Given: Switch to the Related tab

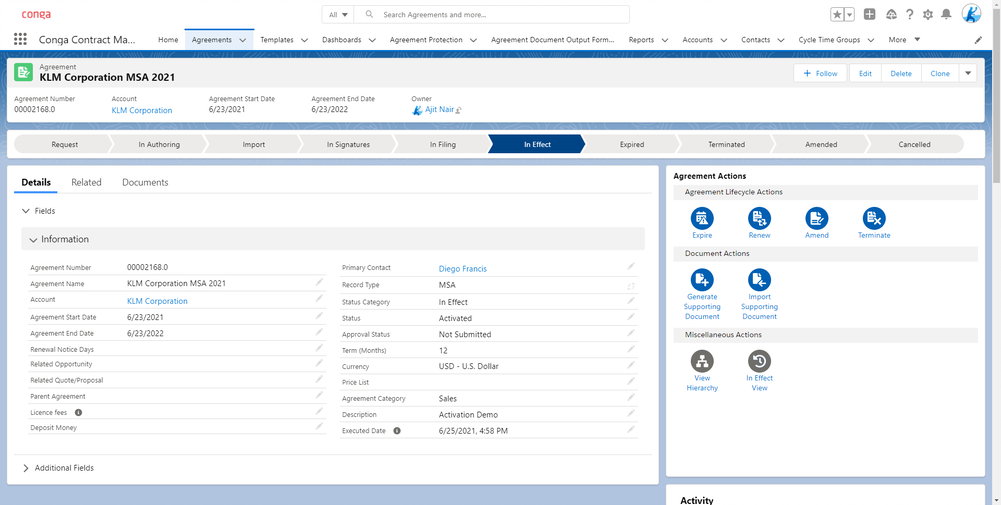Looking at the screenshot, I should point(86,183).
